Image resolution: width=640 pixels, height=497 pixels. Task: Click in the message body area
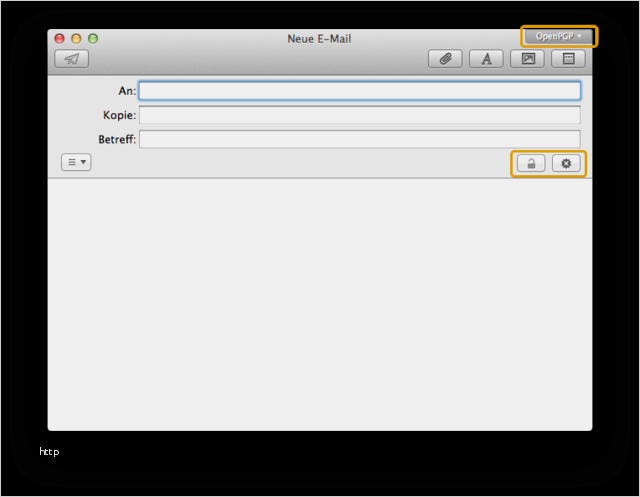tap(320, 304)
